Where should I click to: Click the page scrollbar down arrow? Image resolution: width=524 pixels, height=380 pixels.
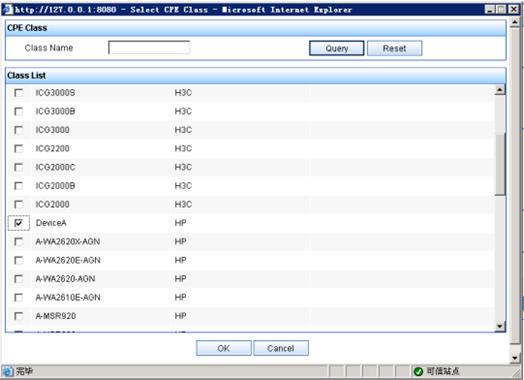coord(515,358)
